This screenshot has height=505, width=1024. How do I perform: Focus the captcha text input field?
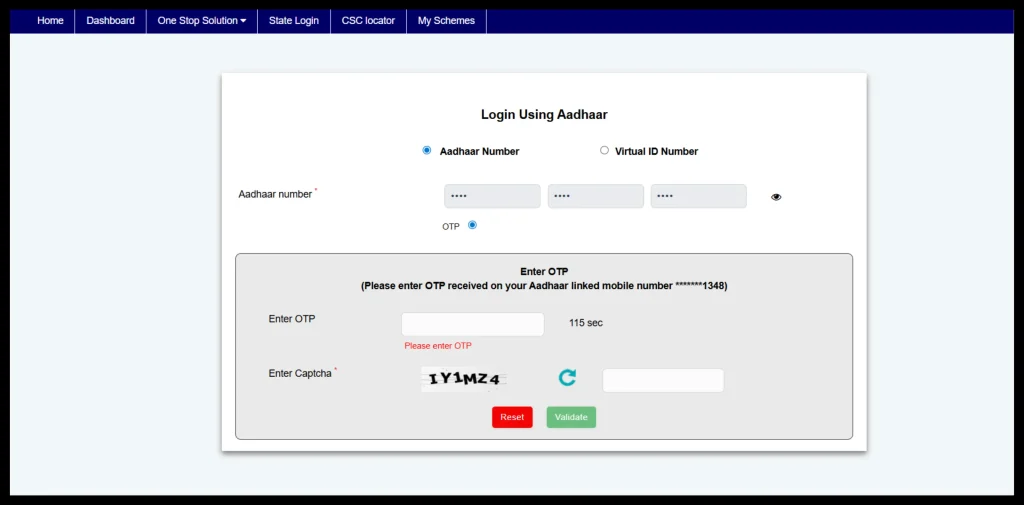click(663, 380)
